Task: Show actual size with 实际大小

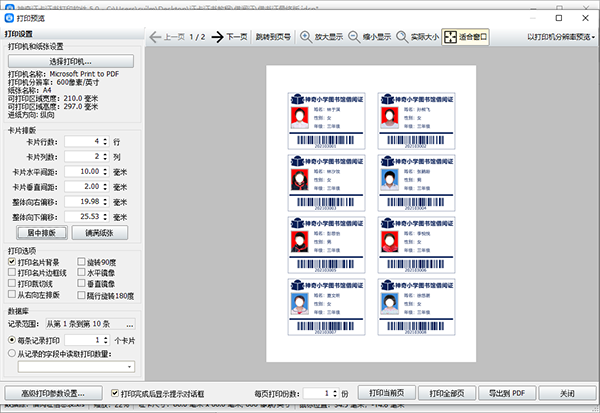Action: pos(417,37)
